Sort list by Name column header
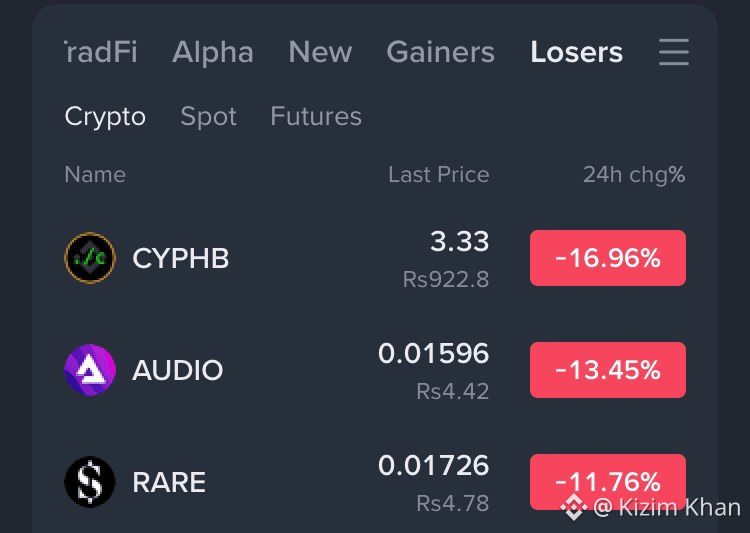This screenshot has height=533, width=750. tap(95, 174)
